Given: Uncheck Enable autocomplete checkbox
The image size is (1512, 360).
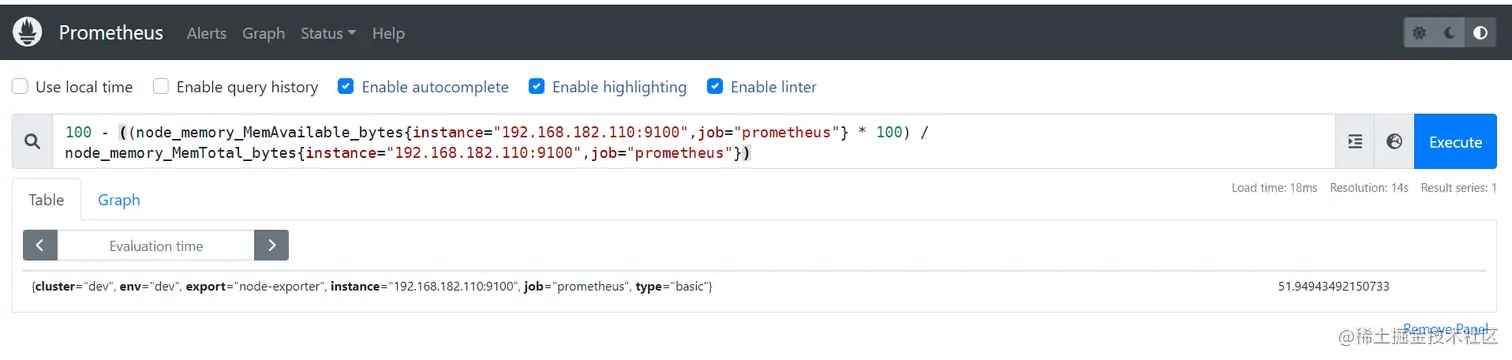Looking at the screenshot, I should coord(346,87).
